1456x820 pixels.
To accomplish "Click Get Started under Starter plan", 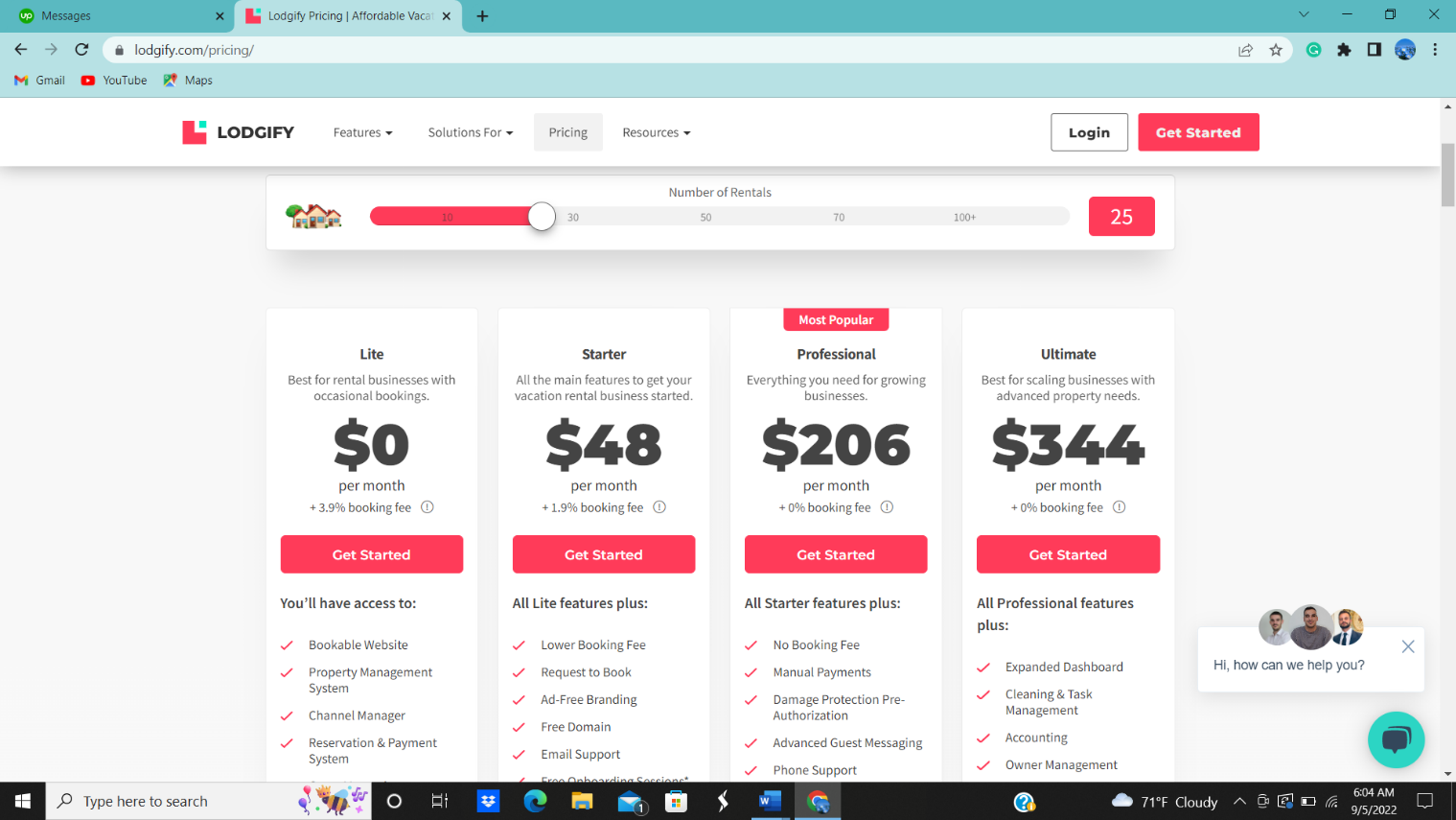I will tap(604, 554).
